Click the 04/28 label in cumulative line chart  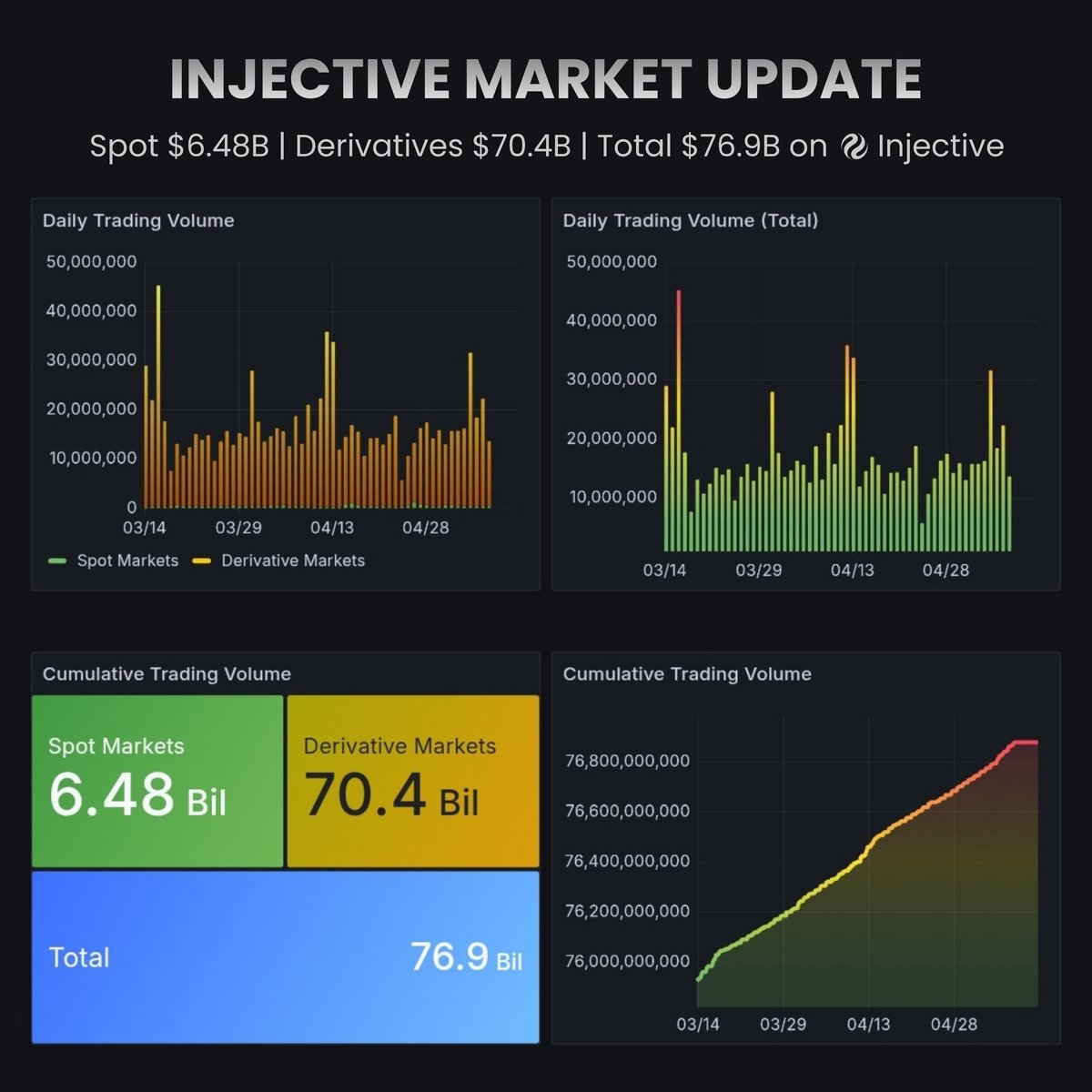(x=954, y=1025)
